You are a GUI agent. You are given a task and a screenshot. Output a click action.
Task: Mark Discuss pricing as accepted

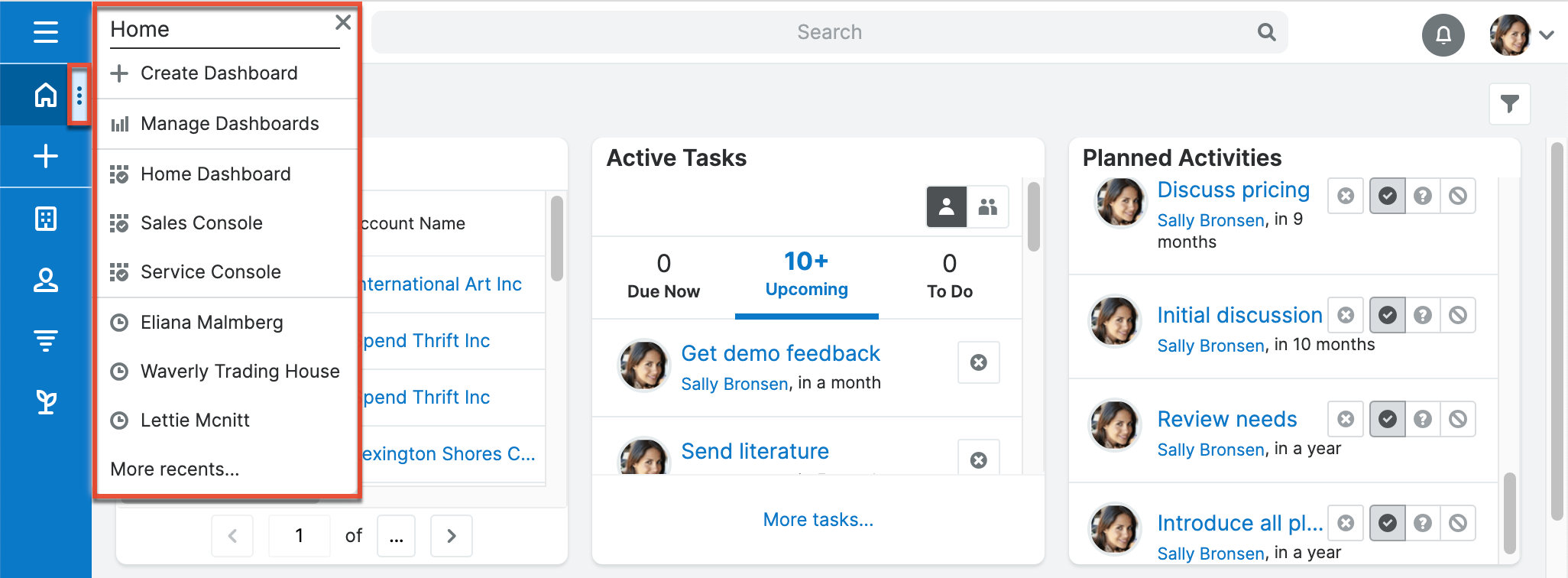[x=1387, y=196]
